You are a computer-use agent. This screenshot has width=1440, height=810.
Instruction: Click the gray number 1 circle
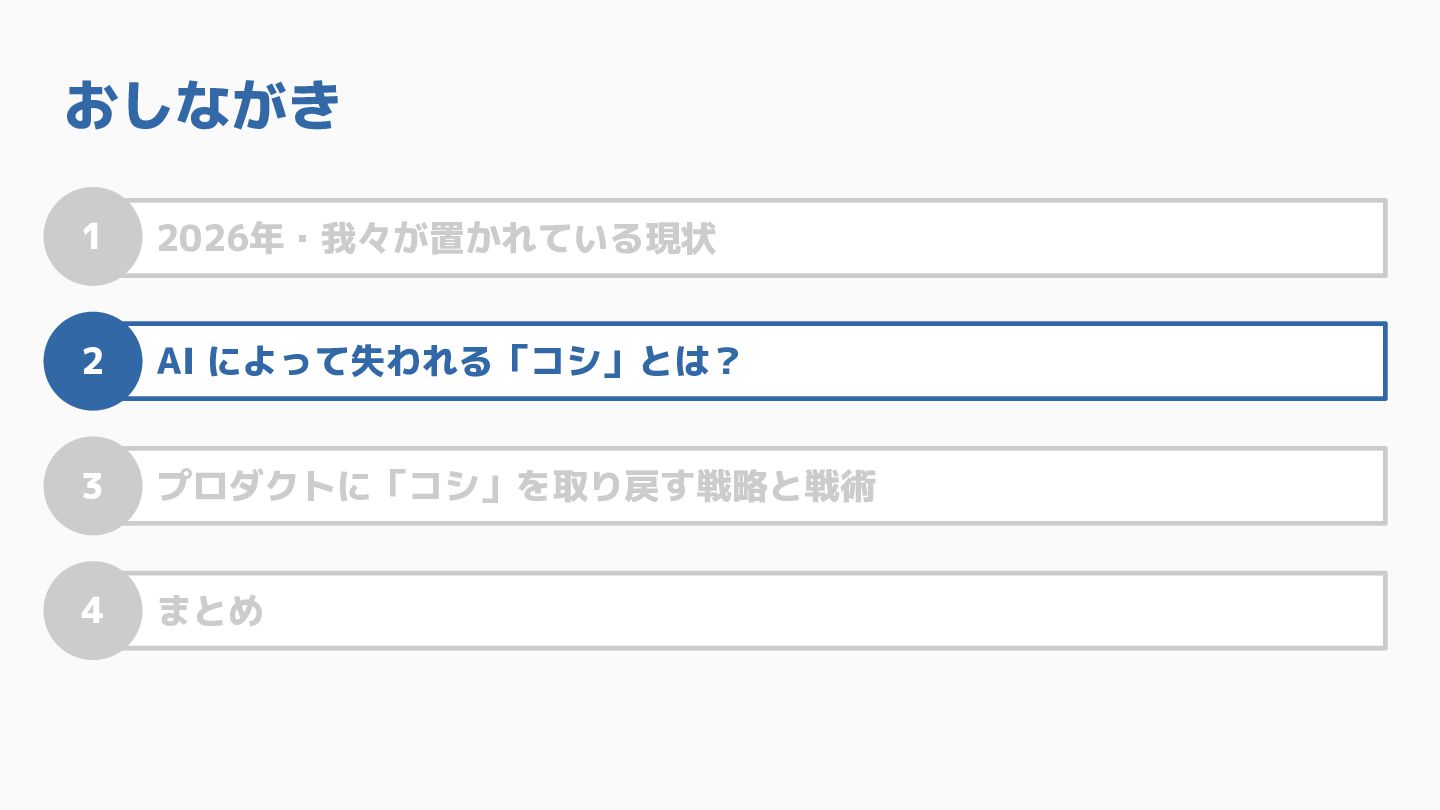(x=92, y=237)
